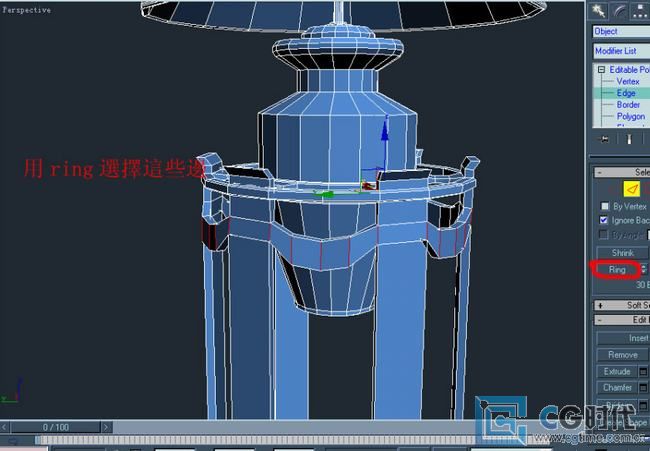The height and width of the screenshot is (451, 650).
Task: Click the red X-axis gizmo handle
Action: [x=369, y=186]
